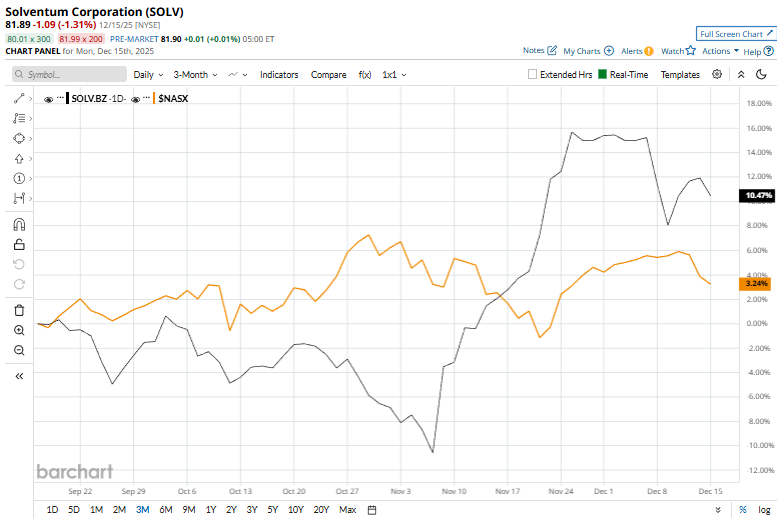This screenshot has height=527, width=777.
Task: Click the undo arrow icon
Action: coord(19,264)
